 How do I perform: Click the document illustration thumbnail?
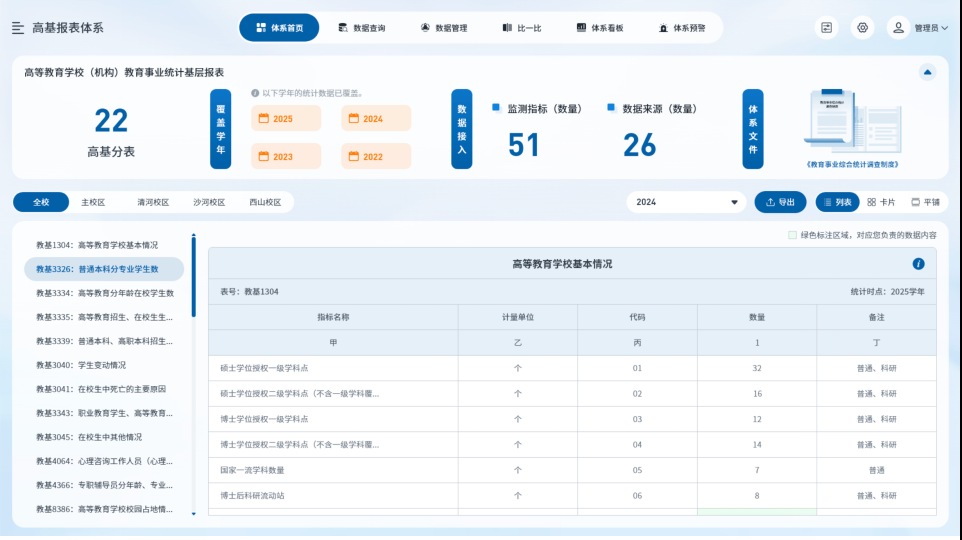pos(852,122)
